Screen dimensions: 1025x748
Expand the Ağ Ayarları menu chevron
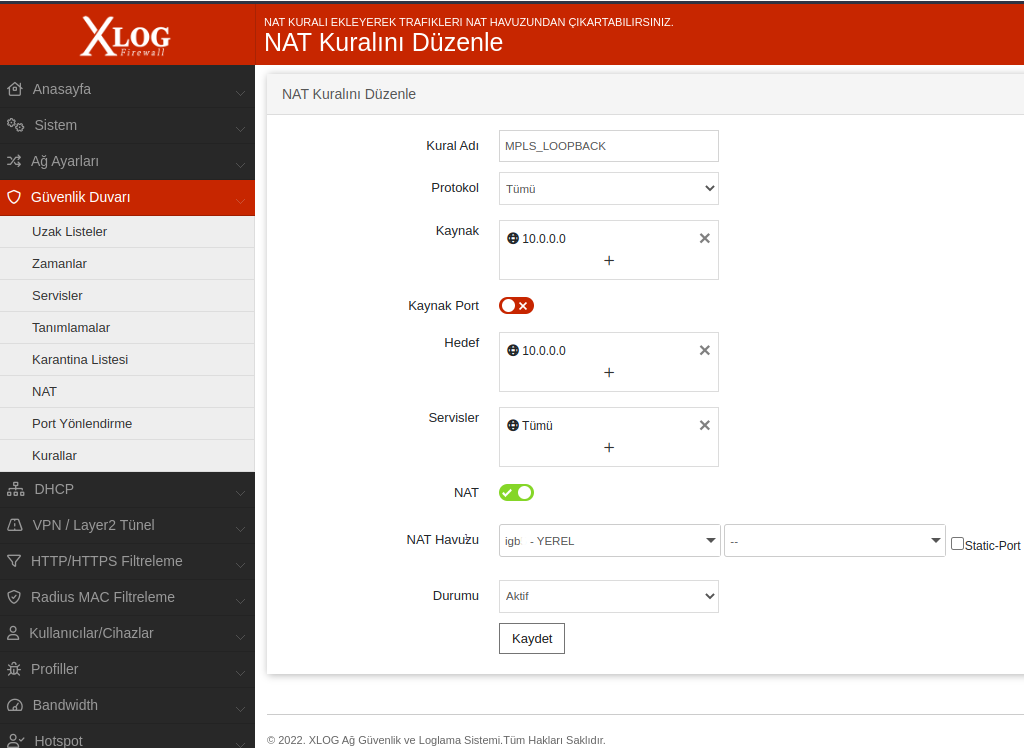(241, 166)
